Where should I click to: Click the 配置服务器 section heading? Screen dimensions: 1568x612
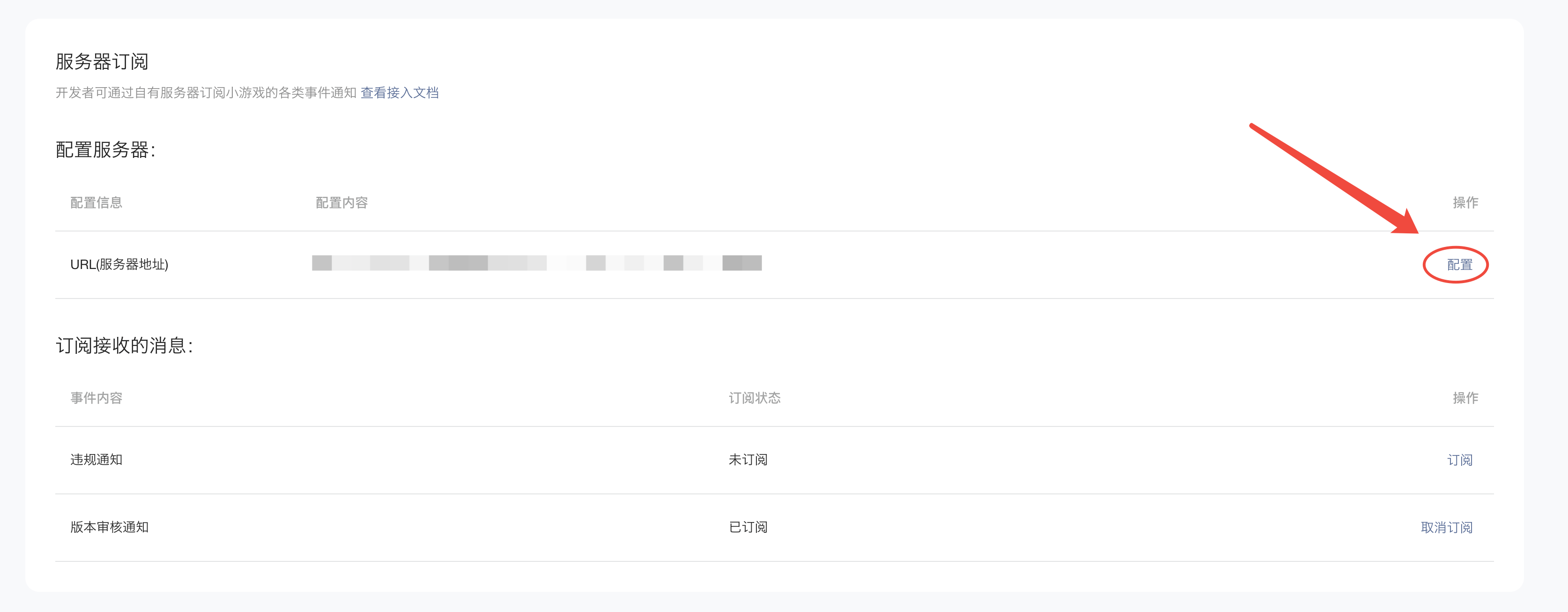pyautogui.click(x=105, y=150)
